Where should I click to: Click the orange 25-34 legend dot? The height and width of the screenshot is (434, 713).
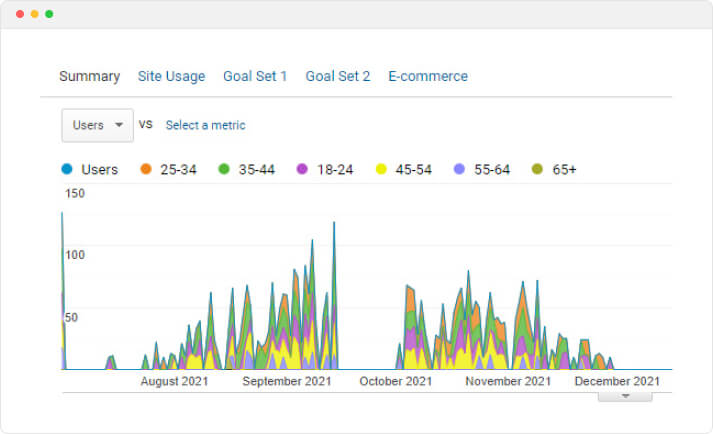146,169
